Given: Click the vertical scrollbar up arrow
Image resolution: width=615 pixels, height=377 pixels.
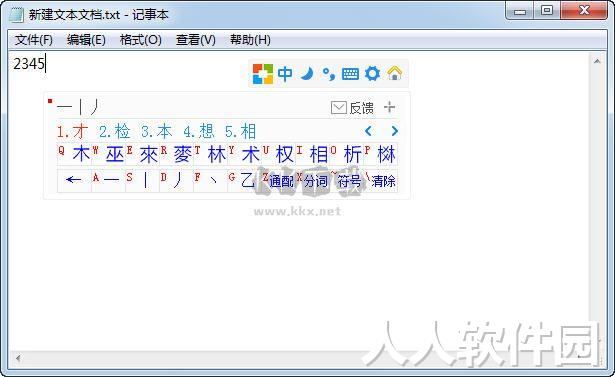Looking at the screenshot, I should click(597, 61).
